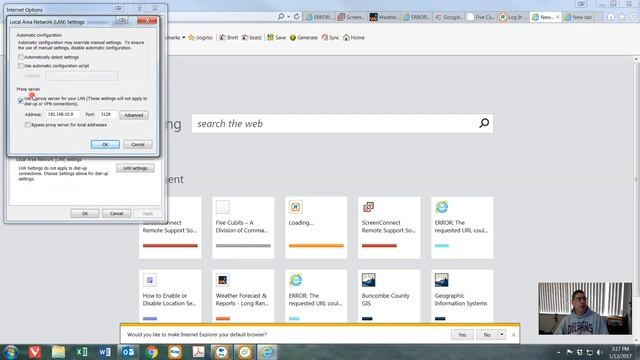Launch Vivaldi from the taskbar
This screenshot has height=360, width=640.
point(35,352)
